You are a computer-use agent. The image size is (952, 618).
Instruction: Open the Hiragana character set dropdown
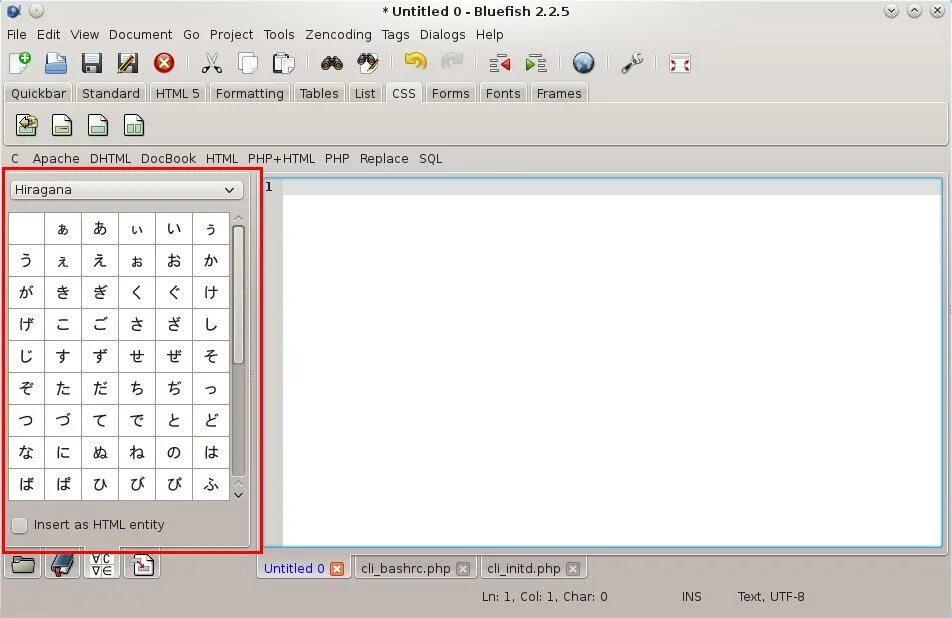126,190
